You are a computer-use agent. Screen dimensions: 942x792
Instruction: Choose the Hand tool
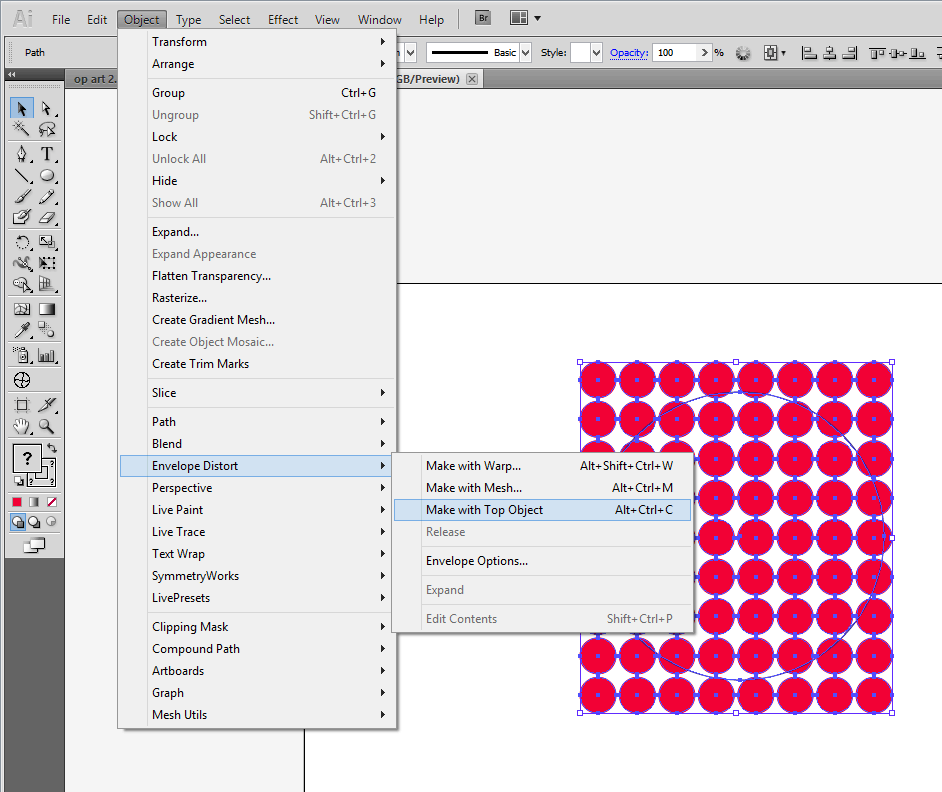point(21,427)
